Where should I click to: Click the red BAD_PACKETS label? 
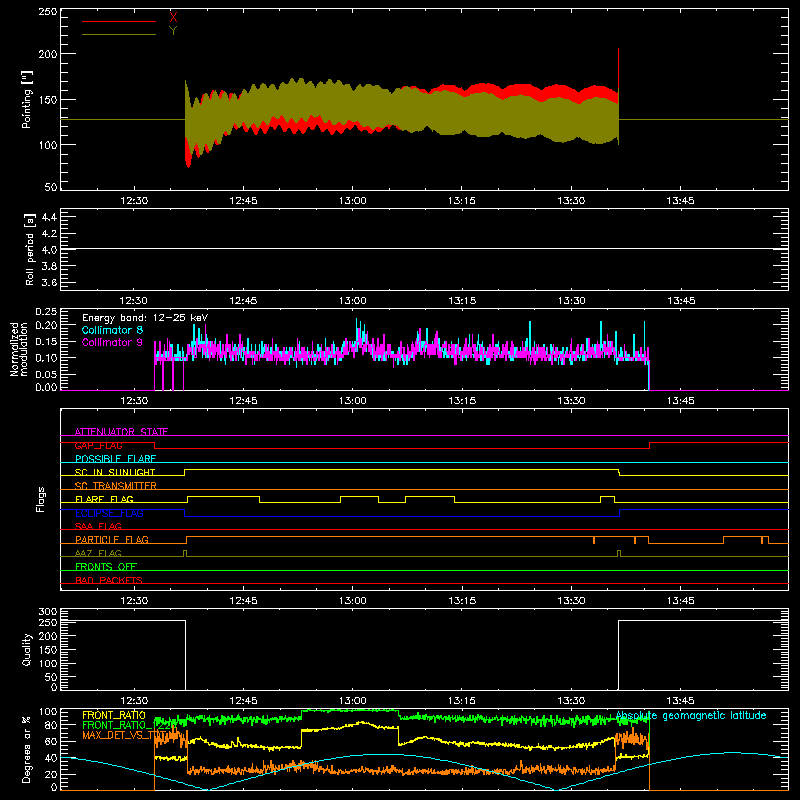(x=109, y=580)
